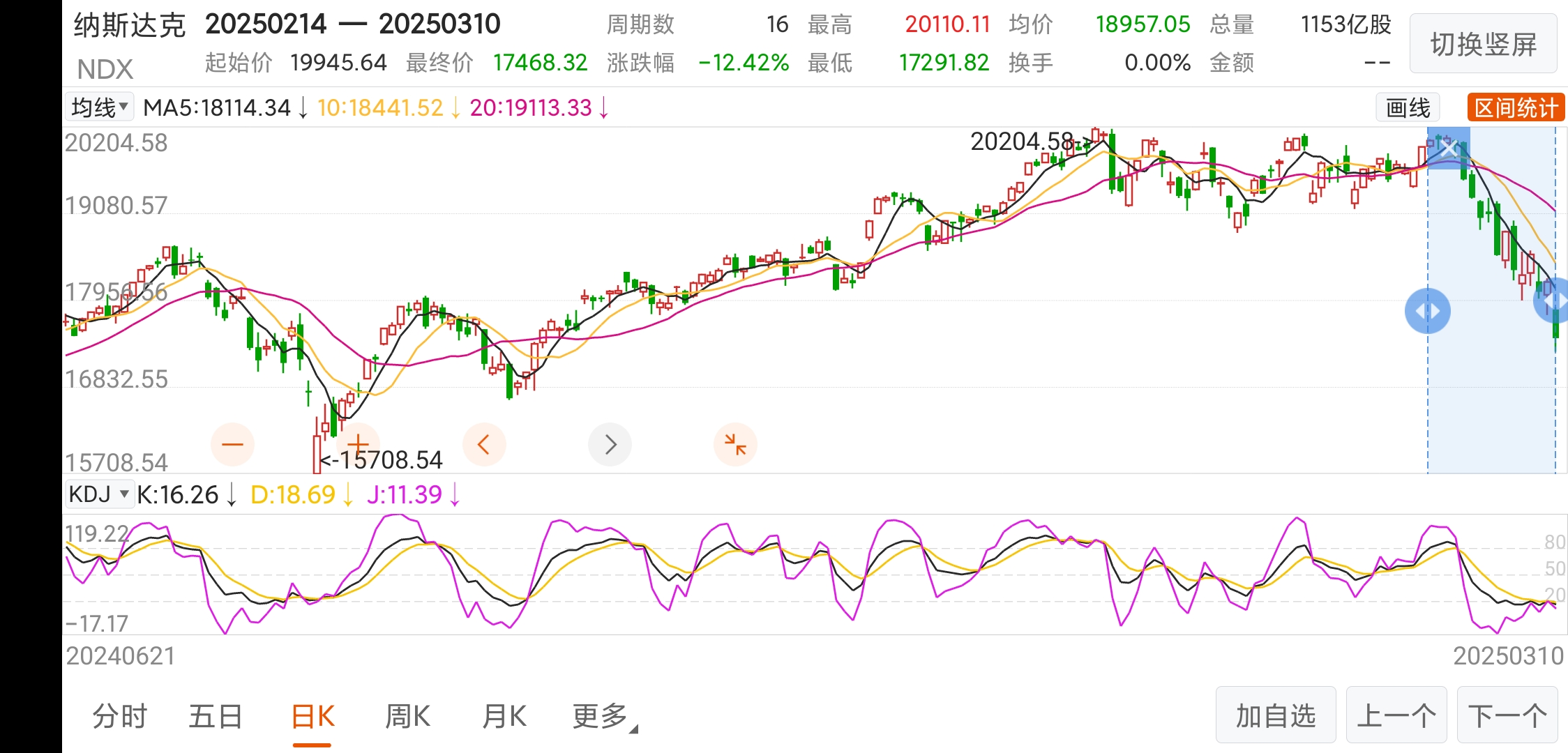Viewport: 1568px width, 753px height.
Task: Click the collapse arrows icon on chart
Action: (x=735, y=444)
